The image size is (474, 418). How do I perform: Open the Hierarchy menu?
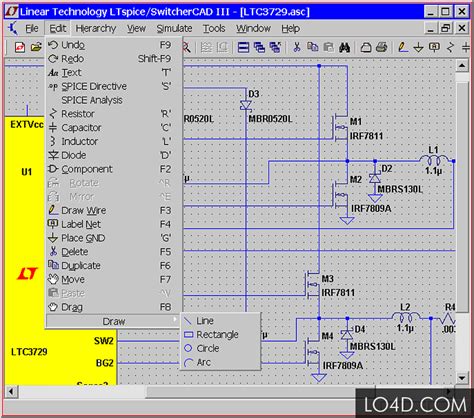(x=96, y=29)
